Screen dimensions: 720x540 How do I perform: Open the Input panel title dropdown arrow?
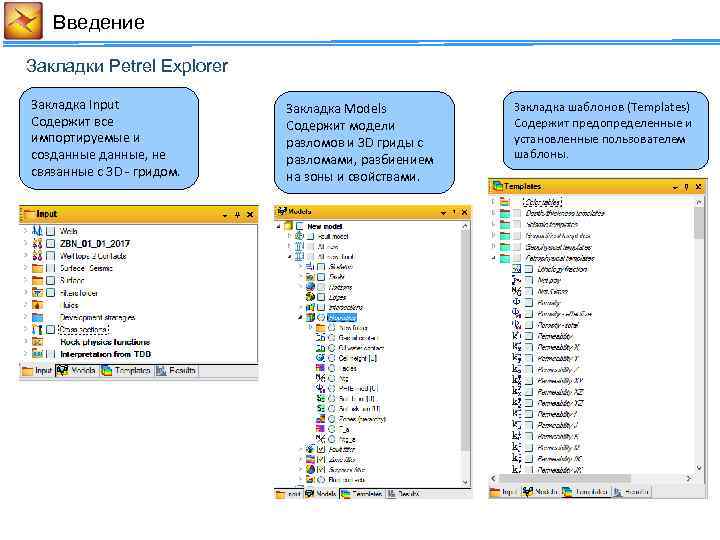(225, 215)
